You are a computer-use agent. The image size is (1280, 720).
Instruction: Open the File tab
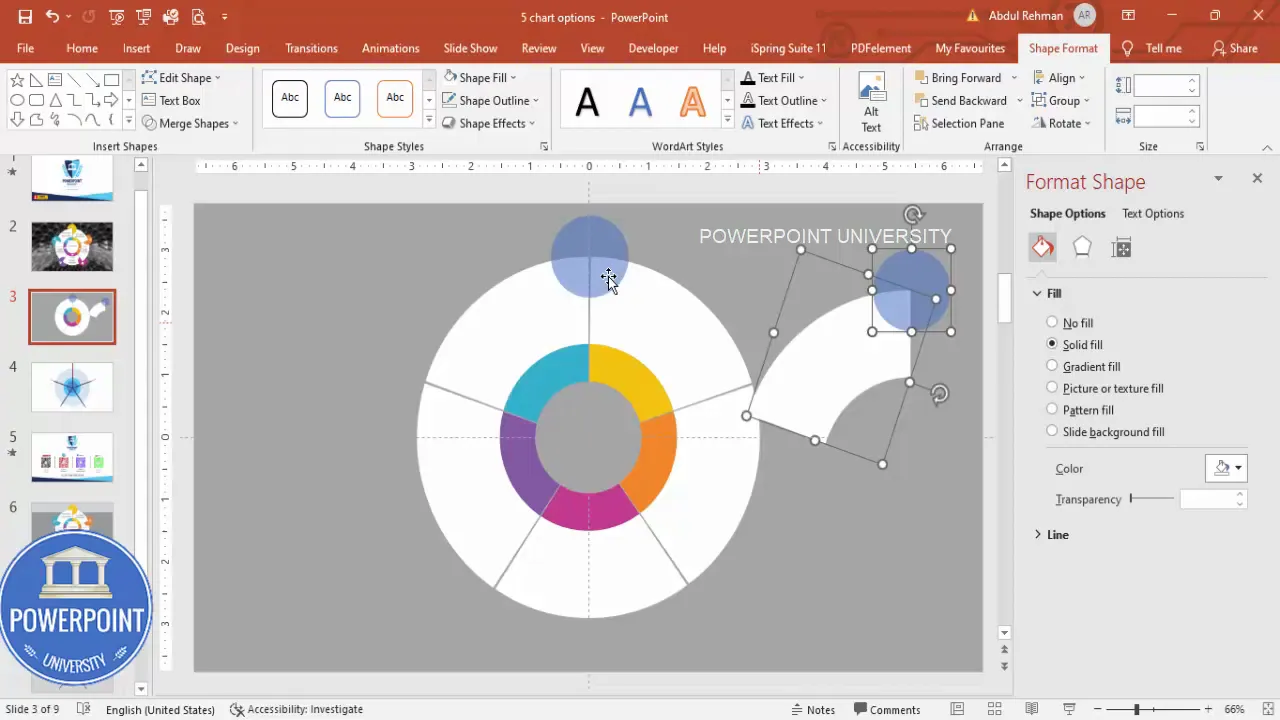25,48
